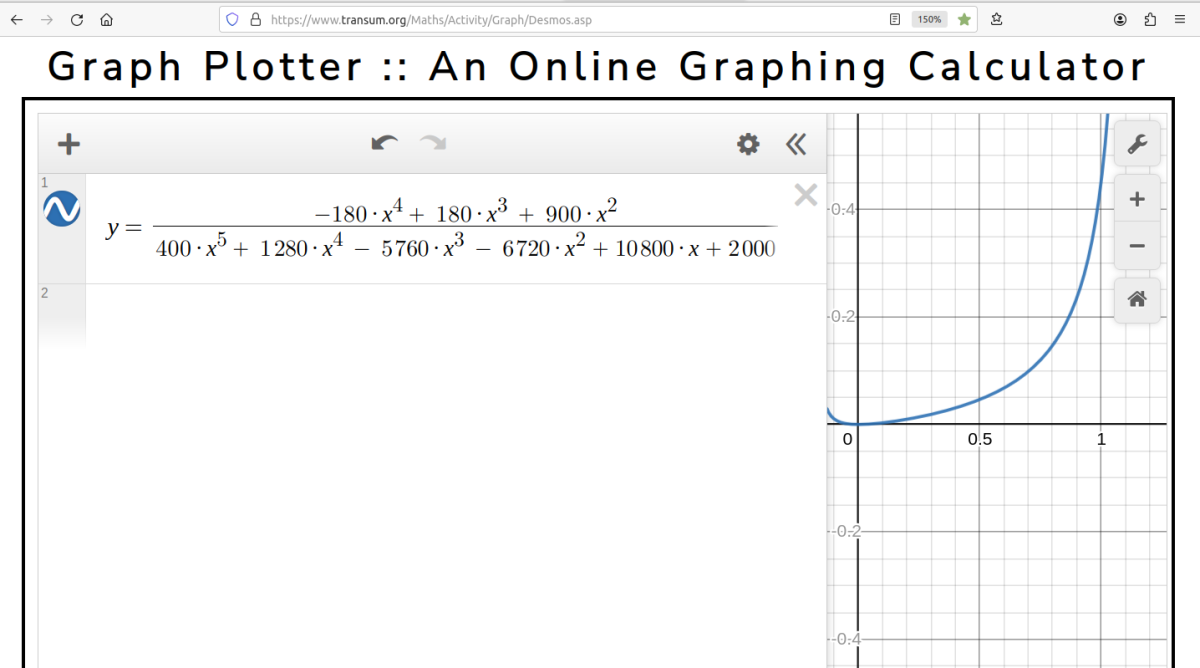The image size is (1200, 668).
Task: Toggle reader view icon in address bar
Action: (x=895, y=19)
